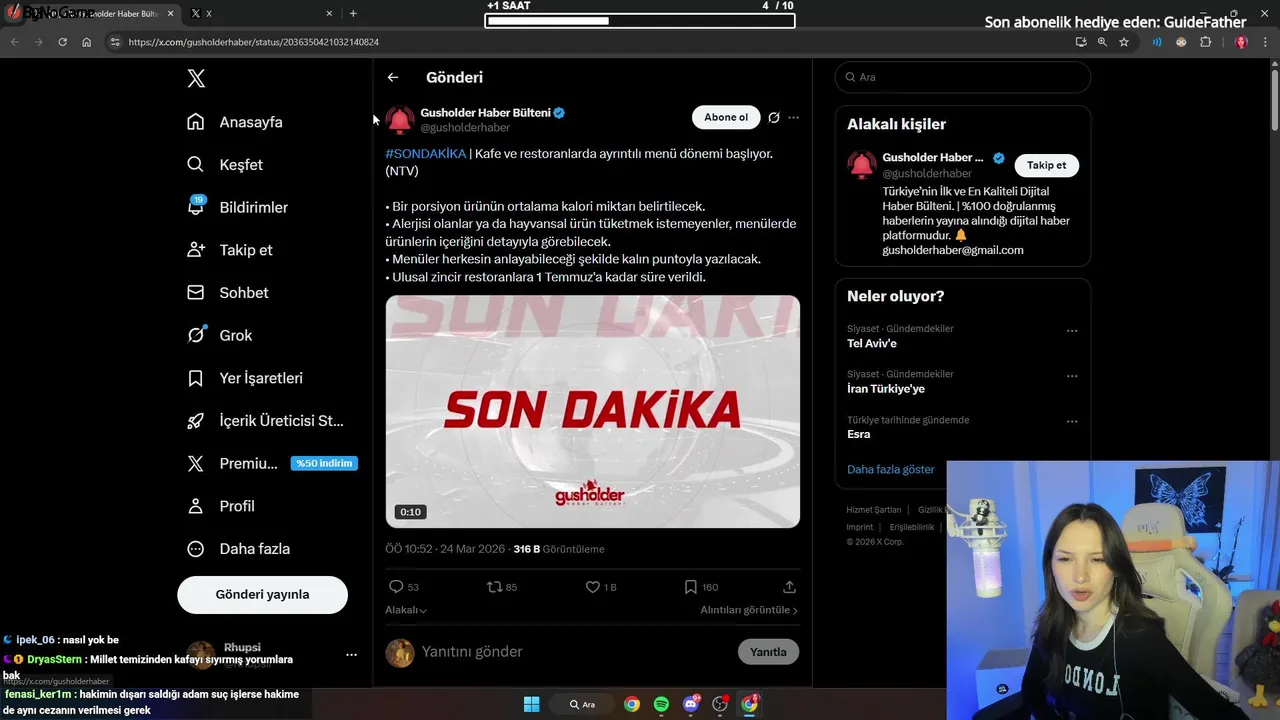Open the Hizmet Şartları footer link
The width and height of the screenshot is (1280, 720).
tap(874, 510)
